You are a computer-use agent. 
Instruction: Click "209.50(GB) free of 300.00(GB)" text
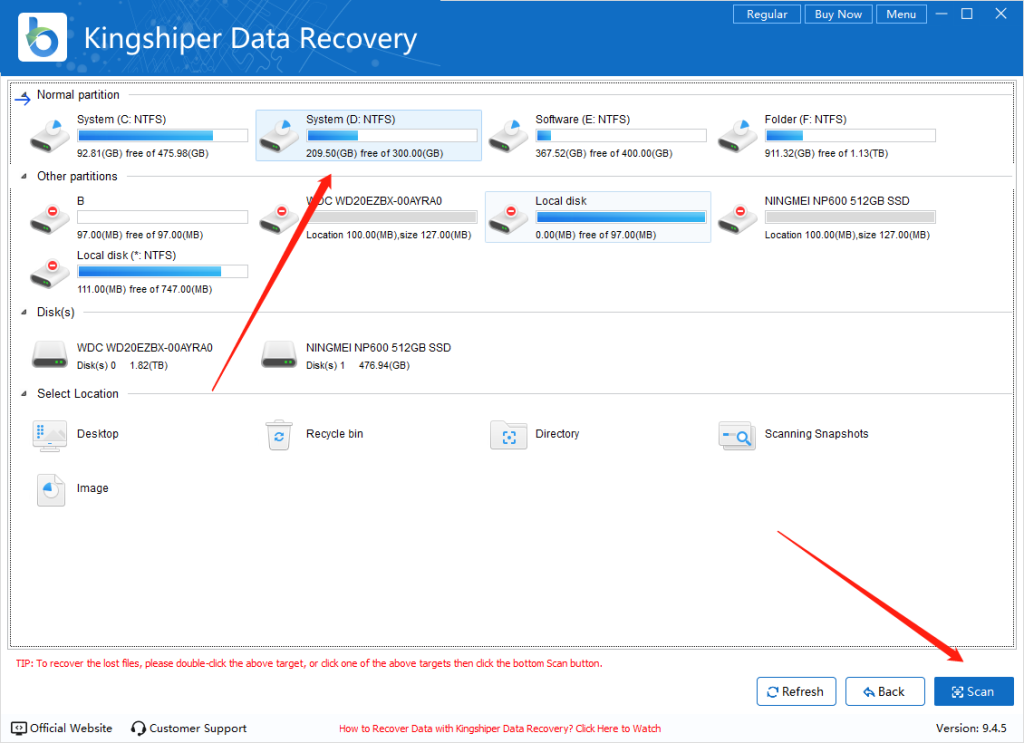(x=375, y=153)
